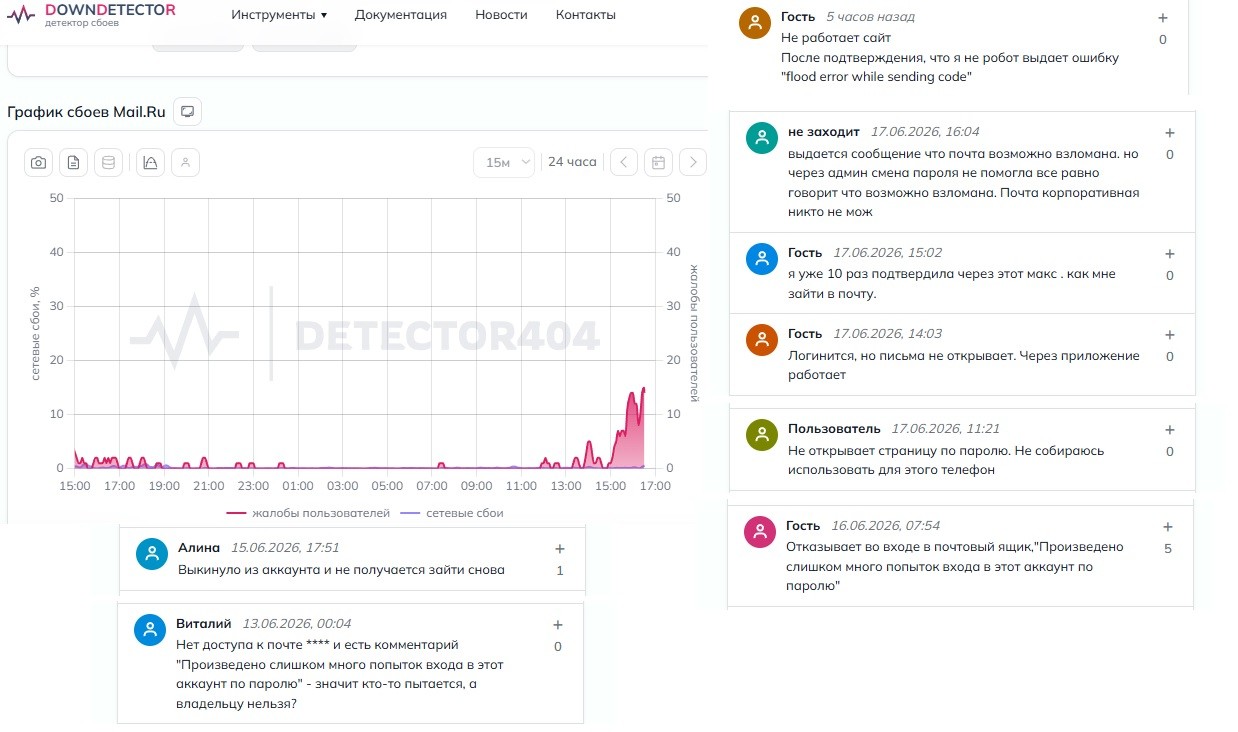The width and height of the screenshot is (1238, 732).
Task: Go to previous period with left arrow
Action: (x=623, y=162)
